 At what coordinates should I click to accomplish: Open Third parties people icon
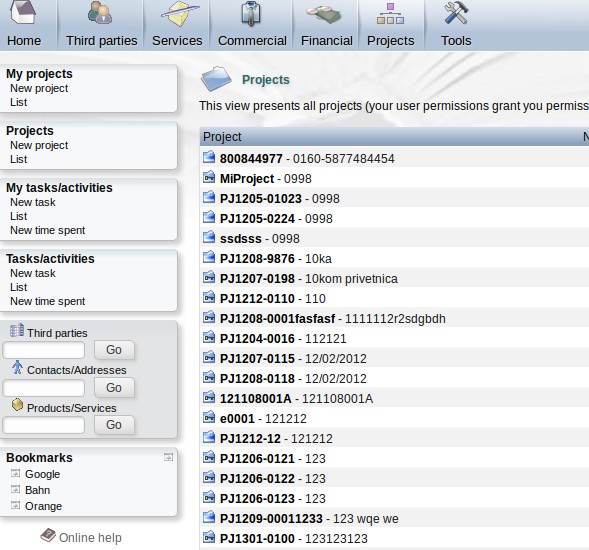[100, 13]
